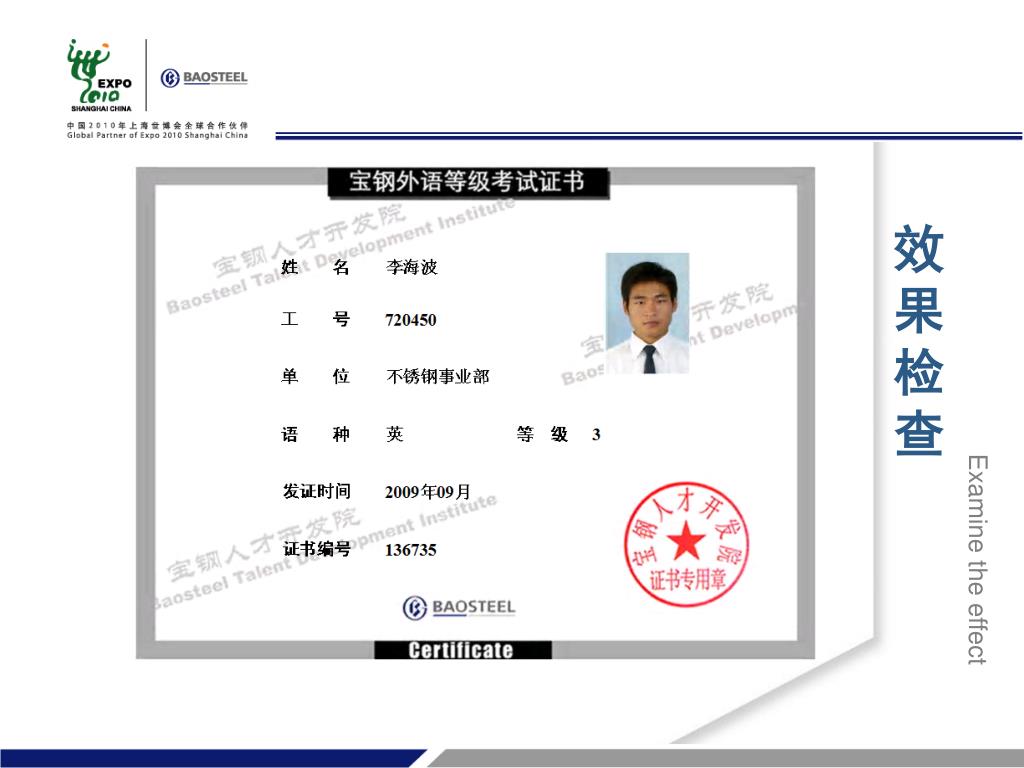Click the 证书编号 label
Image resolution: width=1024 pixels, height=768 pixels.
point(316,549)
